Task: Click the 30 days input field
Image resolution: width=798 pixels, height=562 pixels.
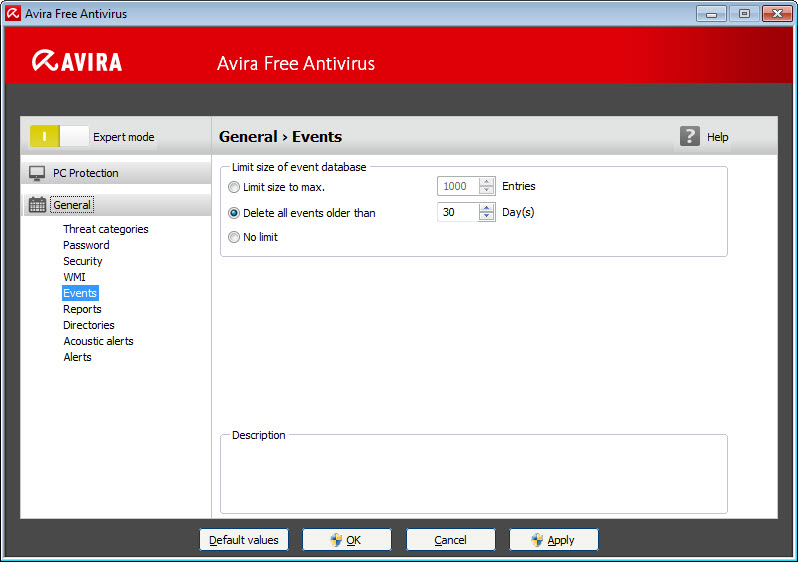Action: click(458, 212)
